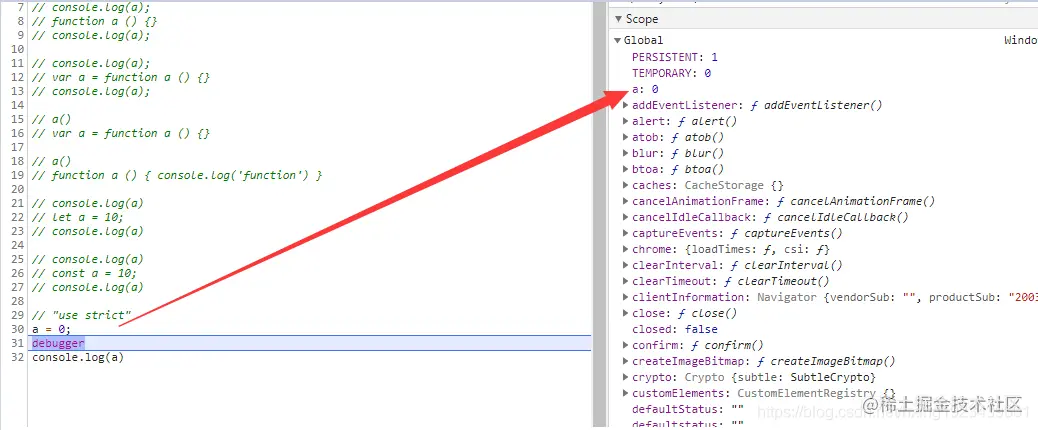Click the '// a()' comment on line 15
The height and width of the screenshot is (430, 1038).
51,119
